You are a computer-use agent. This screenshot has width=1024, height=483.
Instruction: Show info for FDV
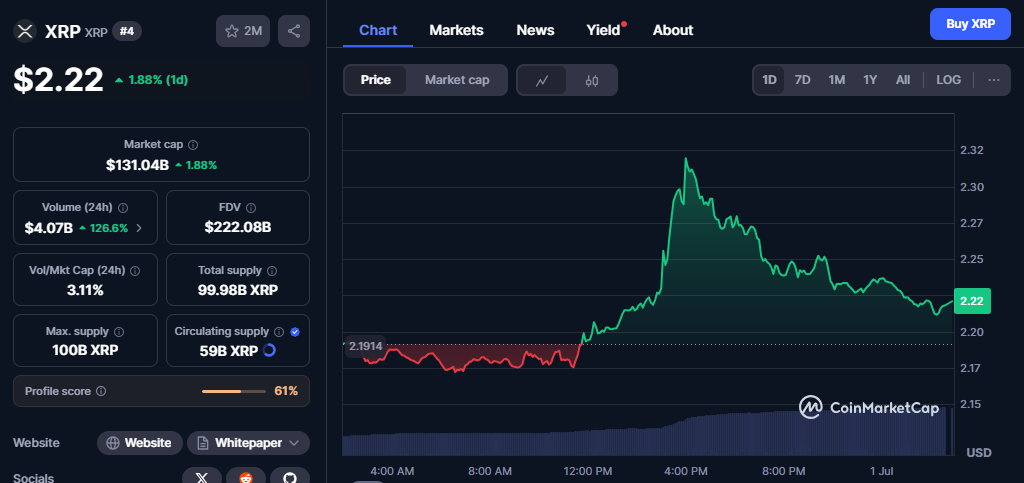251,208
